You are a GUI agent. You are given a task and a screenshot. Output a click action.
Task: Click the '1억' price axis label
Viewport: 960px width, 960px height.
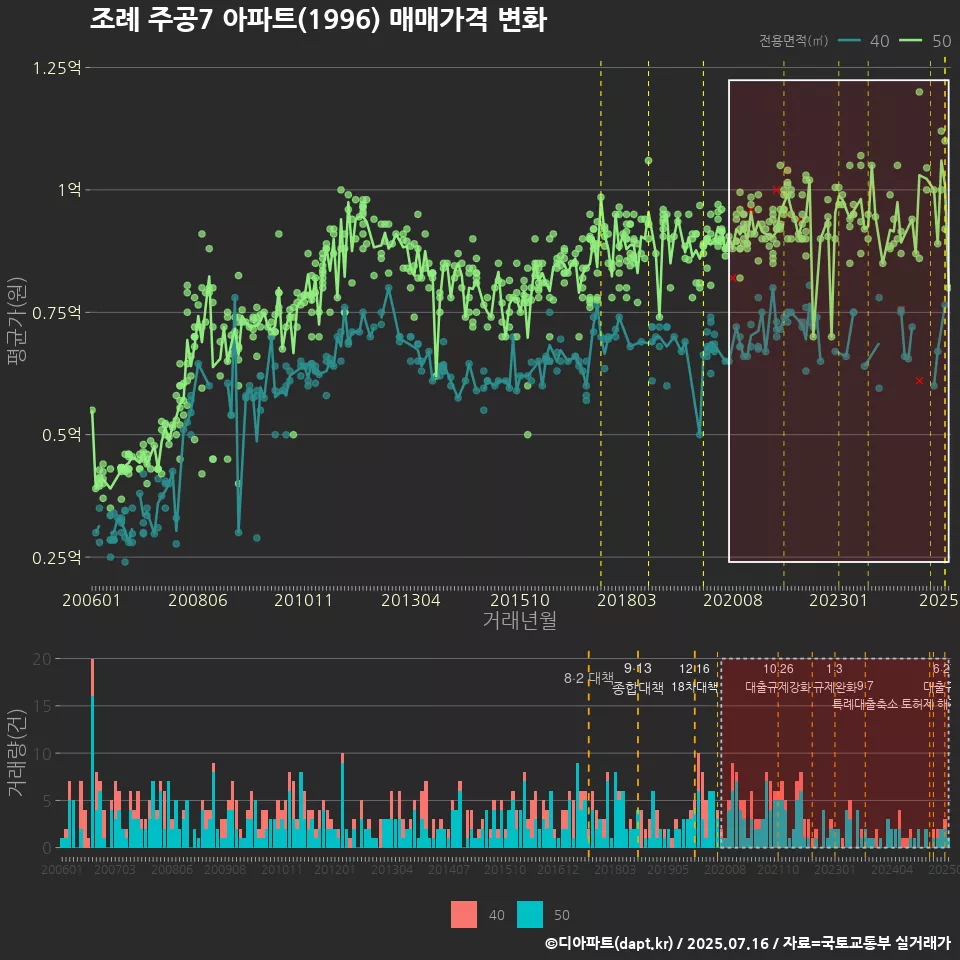click(x=69, y=190)
